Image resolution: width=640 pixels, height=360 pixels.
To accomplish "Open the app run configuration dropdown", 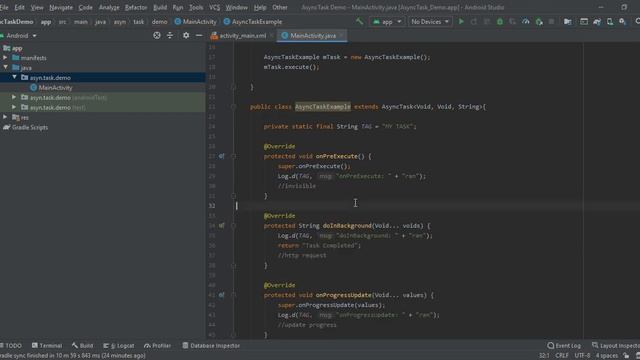I will click(x=387, y=22).
